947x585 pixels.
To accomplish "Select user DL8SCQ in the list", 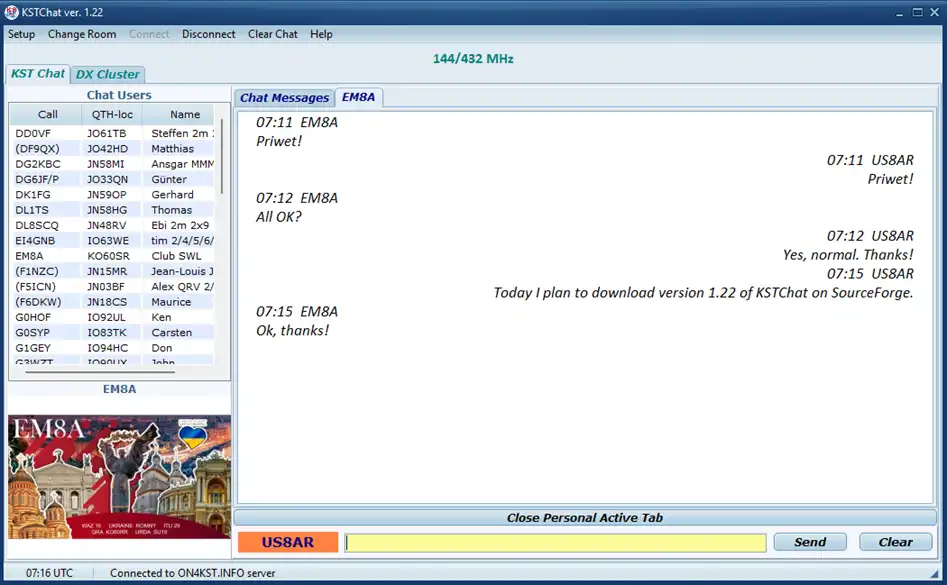I will point(37,225).
